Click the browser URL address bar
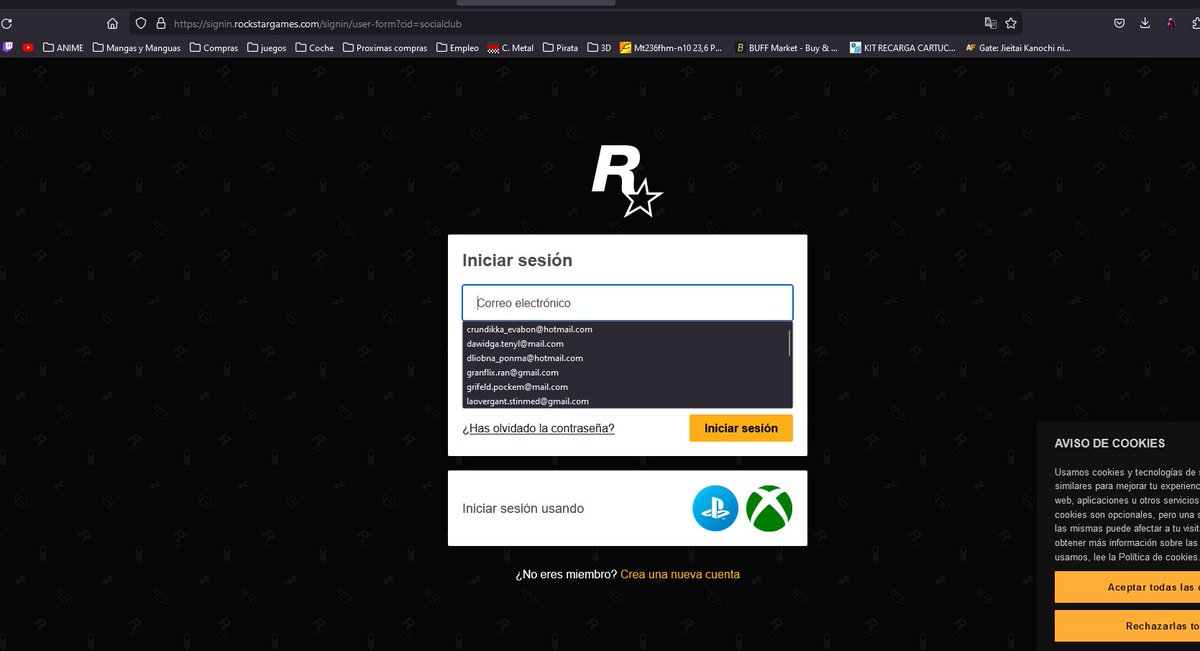The width and height of the screenshot is (1200, 651). 573,23
